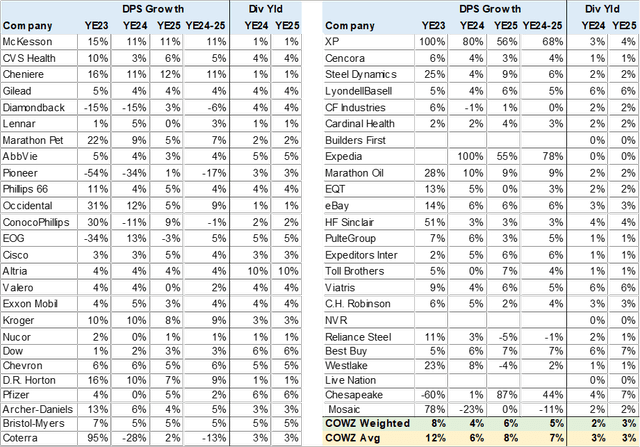Viewport: 640px width, 447px height.
Task: Click the HF Sinclair company cell
Action: 349,222
